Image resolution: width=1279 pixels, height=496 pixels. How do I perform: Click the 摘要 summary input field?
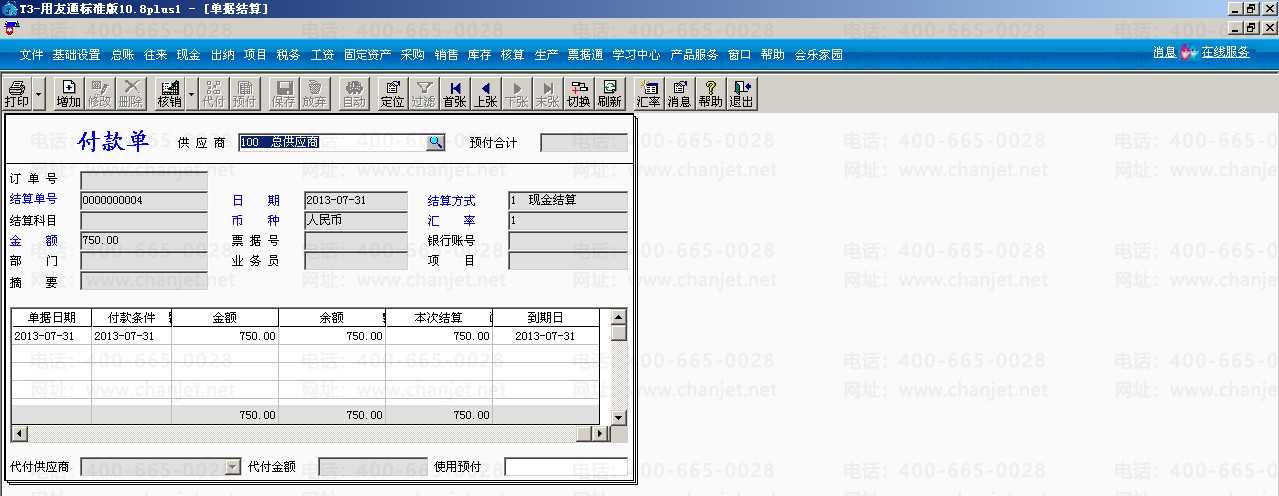[144, 281]
